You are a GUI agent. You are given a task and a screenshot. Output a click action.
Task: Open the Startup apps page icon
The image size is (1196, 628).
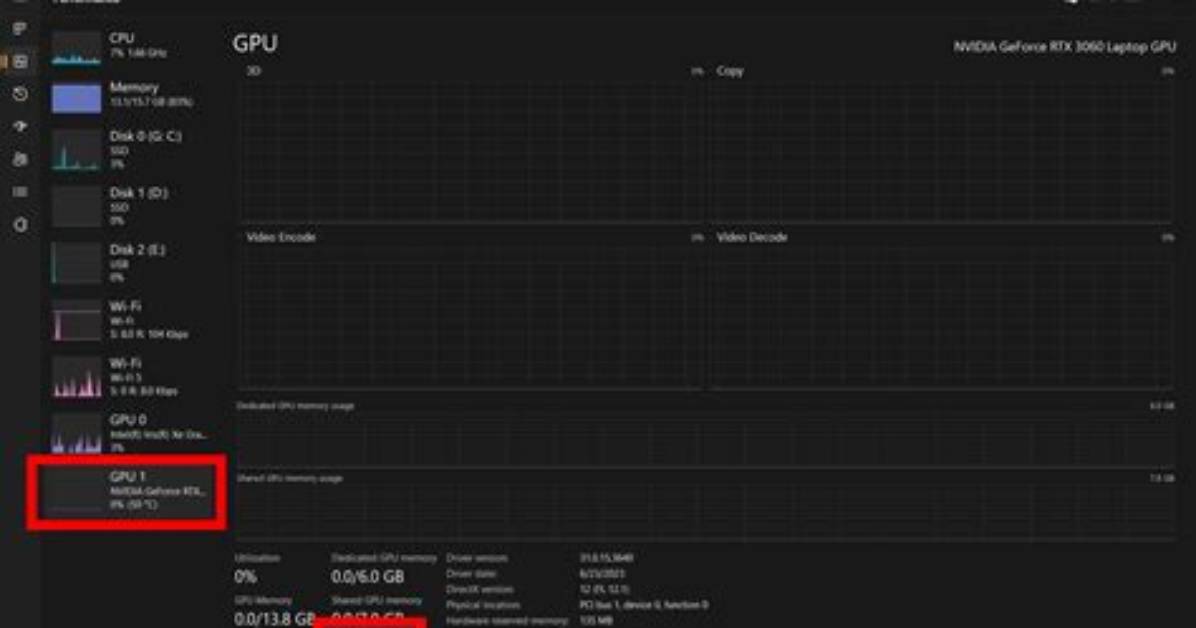pos(20,127)
